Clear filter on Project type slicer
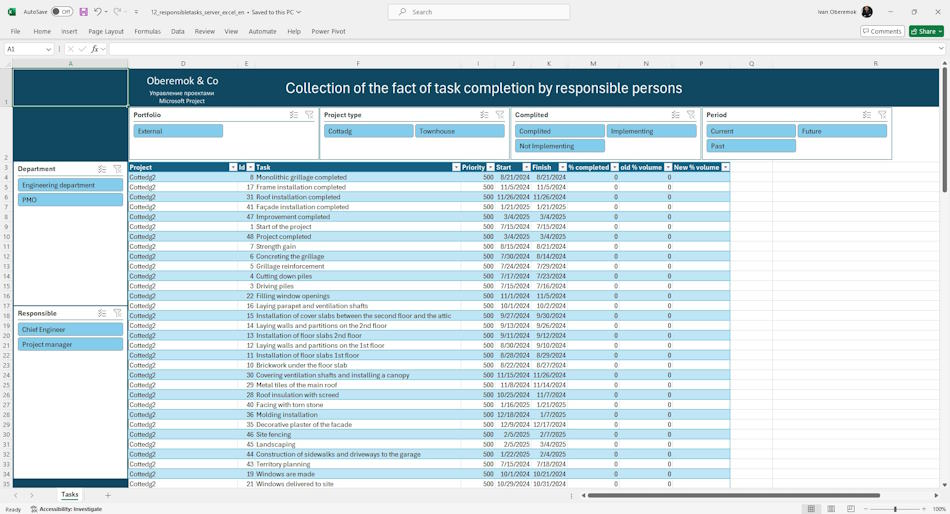The width and height of the screenshot is (950, 514). click(x=500, y=115)
